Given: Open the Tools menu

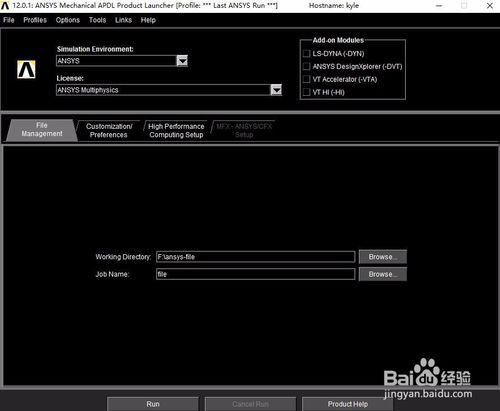Looking at the screenshot, I should click(97, 20).
